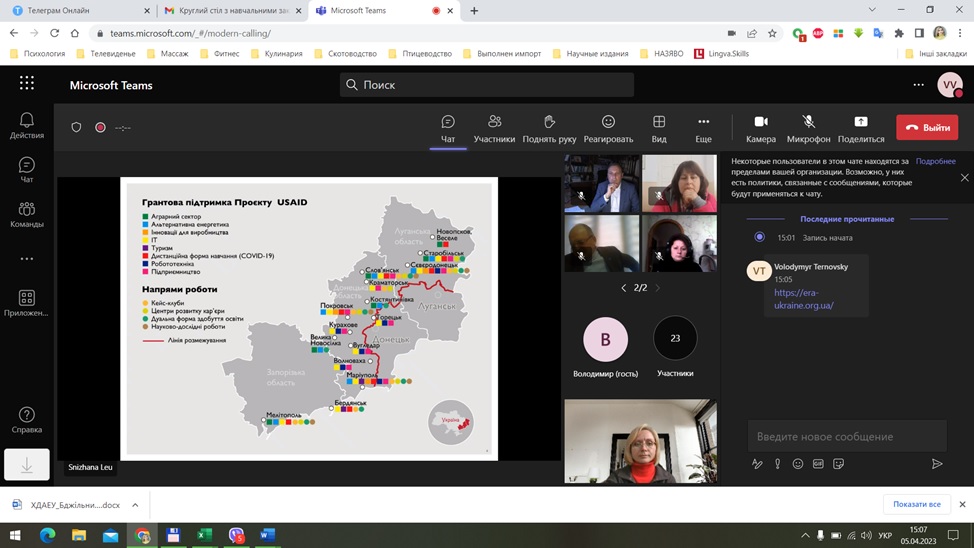Image resolution: width=974 pixels, height=548 pixels.
Task: Click the download desktop app button
Action: [27, 465]
